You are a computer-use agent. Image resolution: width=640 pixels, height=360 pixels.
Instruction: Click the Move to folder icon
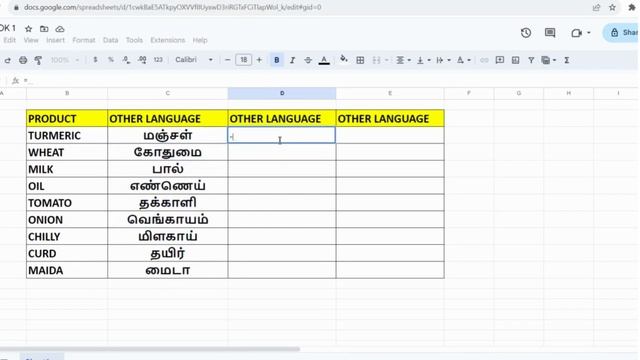pos(44,29)
